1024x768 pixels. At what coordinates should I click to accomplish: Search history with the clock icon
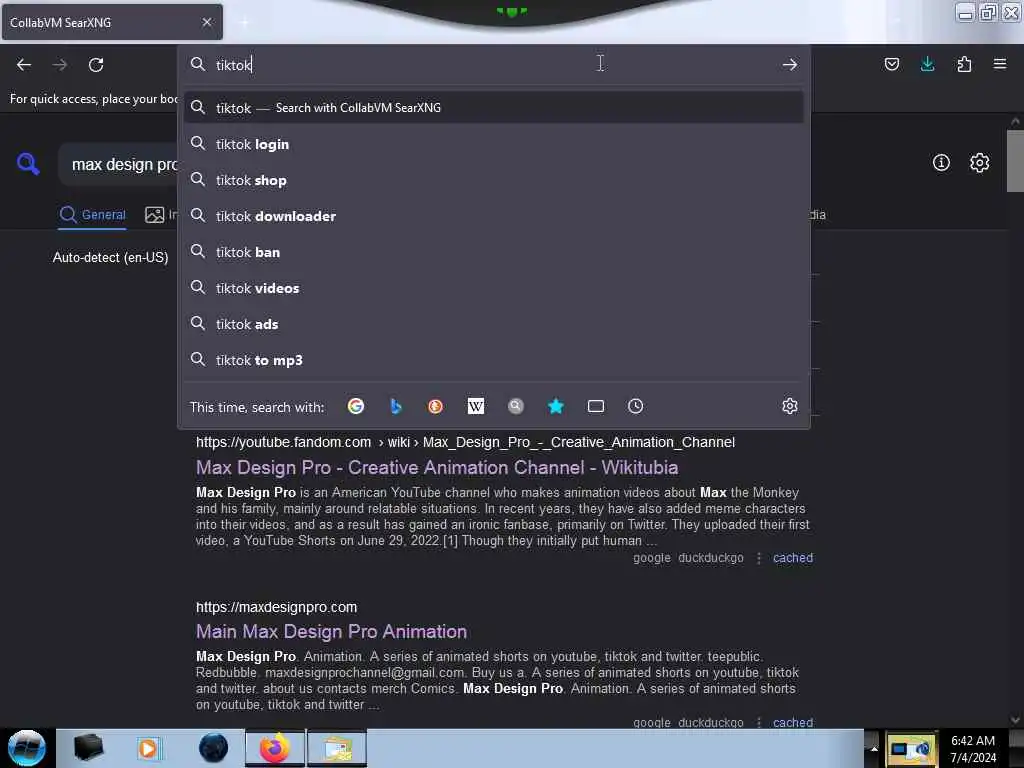(635, 406)
